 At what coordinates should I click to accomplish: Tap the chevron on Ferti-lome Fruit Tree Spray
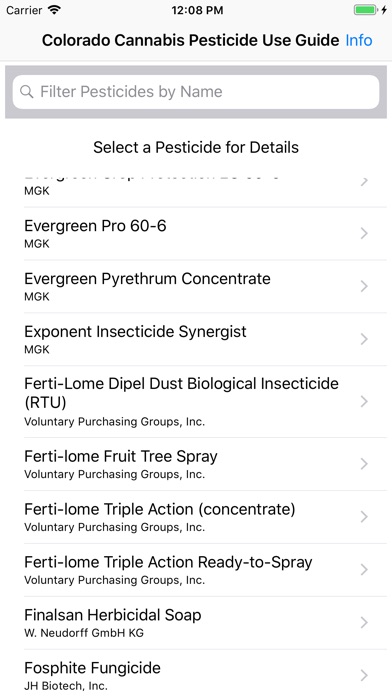pyautogui.click(x=364, y=464)
